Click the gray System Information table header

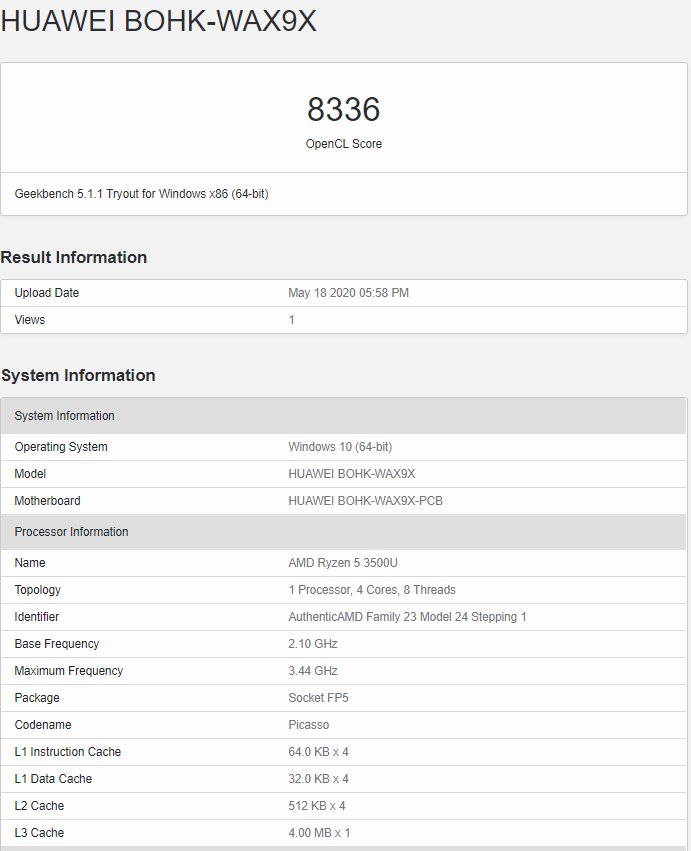pyautogui.click(x=343, y=416)
